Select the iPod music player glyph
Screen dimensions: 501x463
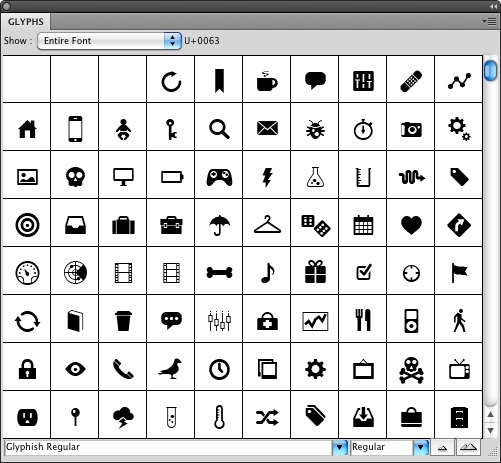coord(411,321)
